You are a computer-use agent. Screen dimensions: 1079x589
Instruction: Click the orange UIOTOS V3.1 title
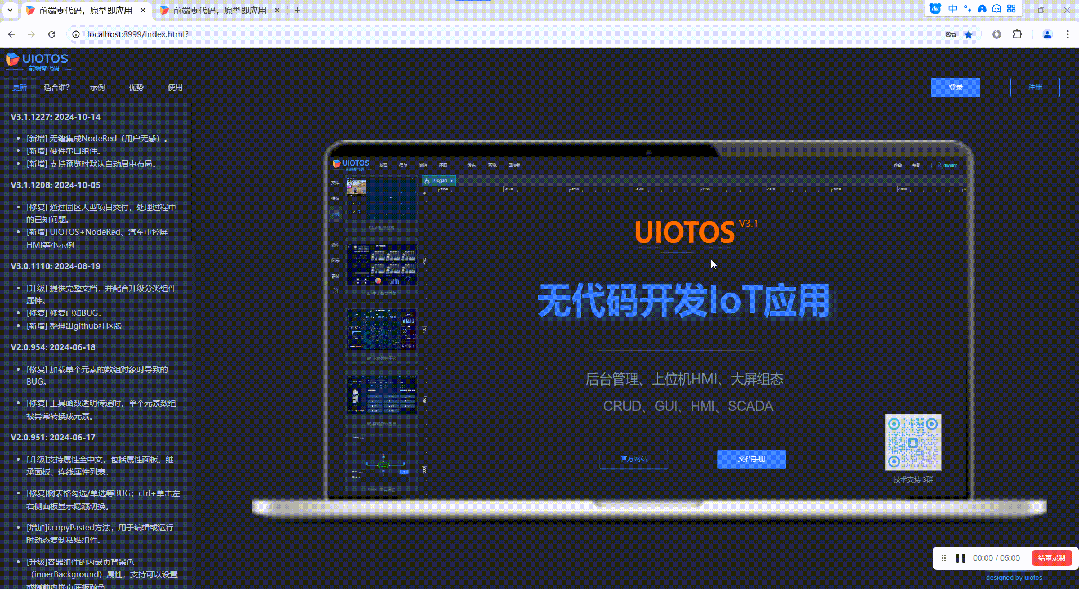[x=695, y=233]
